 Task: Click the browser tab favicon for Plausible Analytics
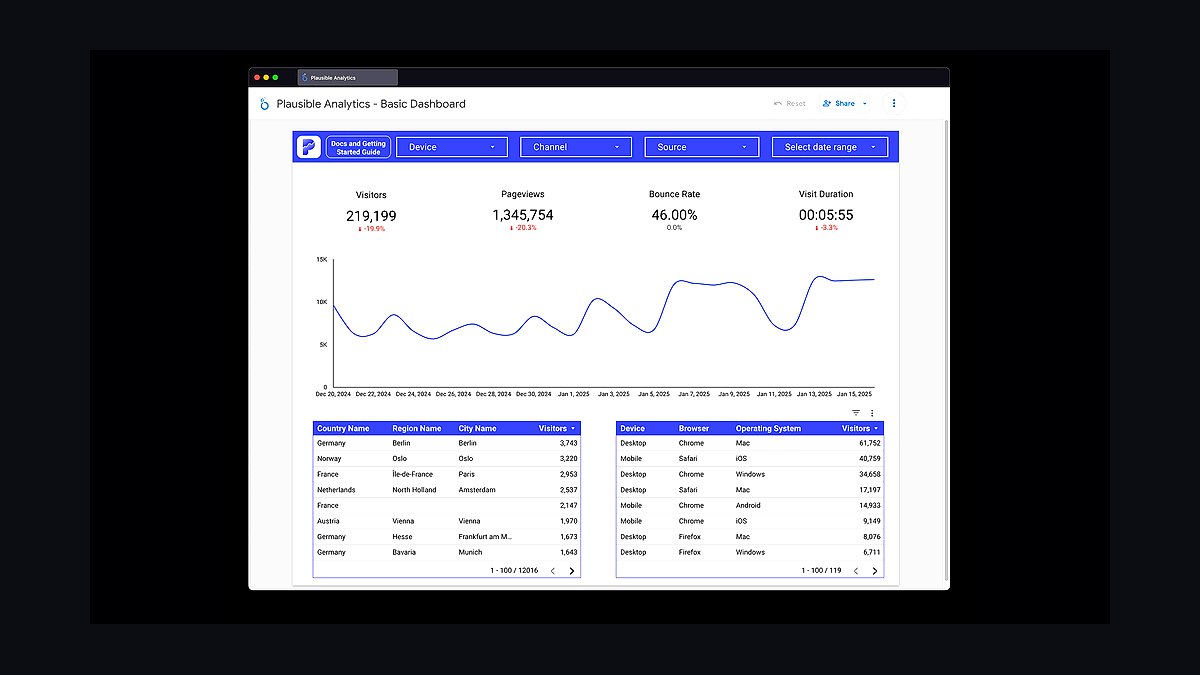pos(304,77)
